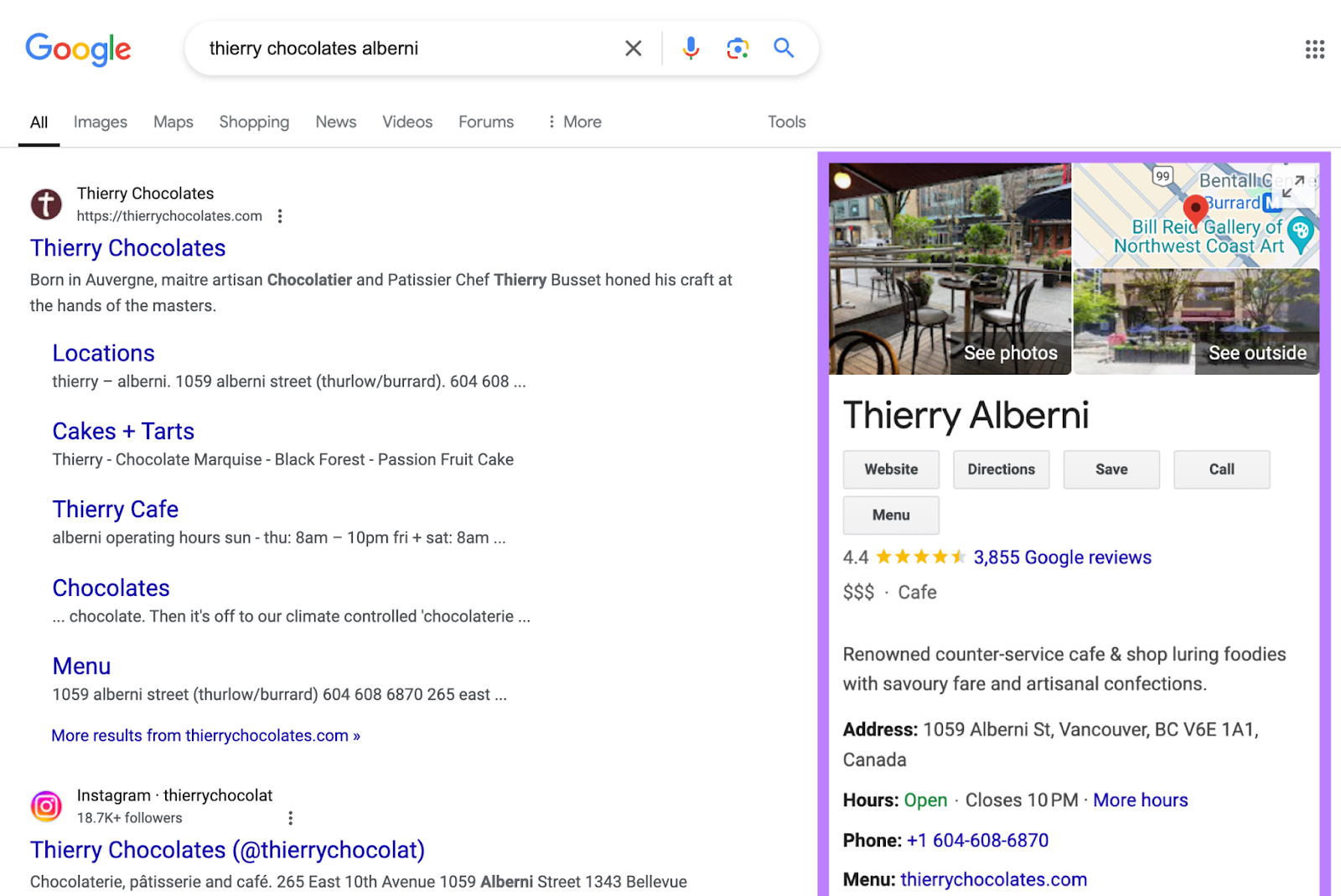Open the three-dot menu beside thierrychocolates.com
The height and width of the screenshot is (896, 1341).
click(x=279, y=215)
